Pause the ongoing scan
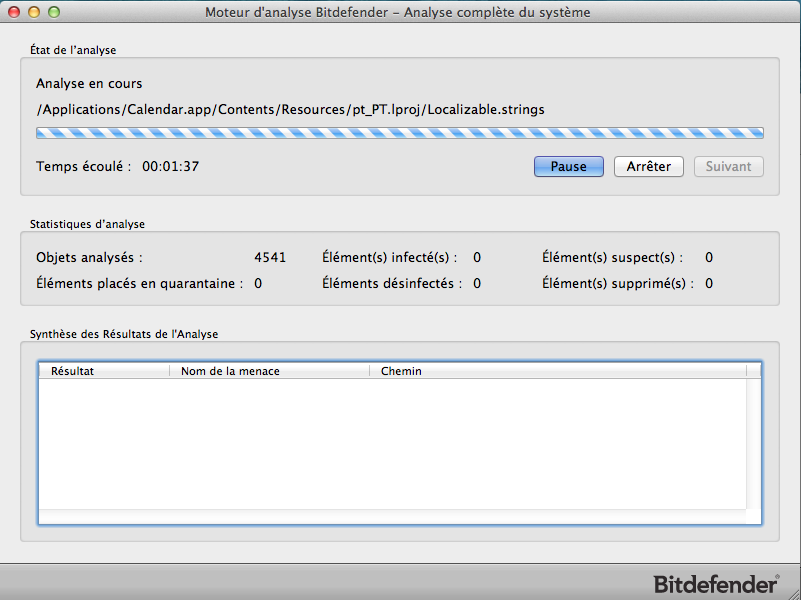Screen dimensions: 801x600 click(x=569, y=166)
